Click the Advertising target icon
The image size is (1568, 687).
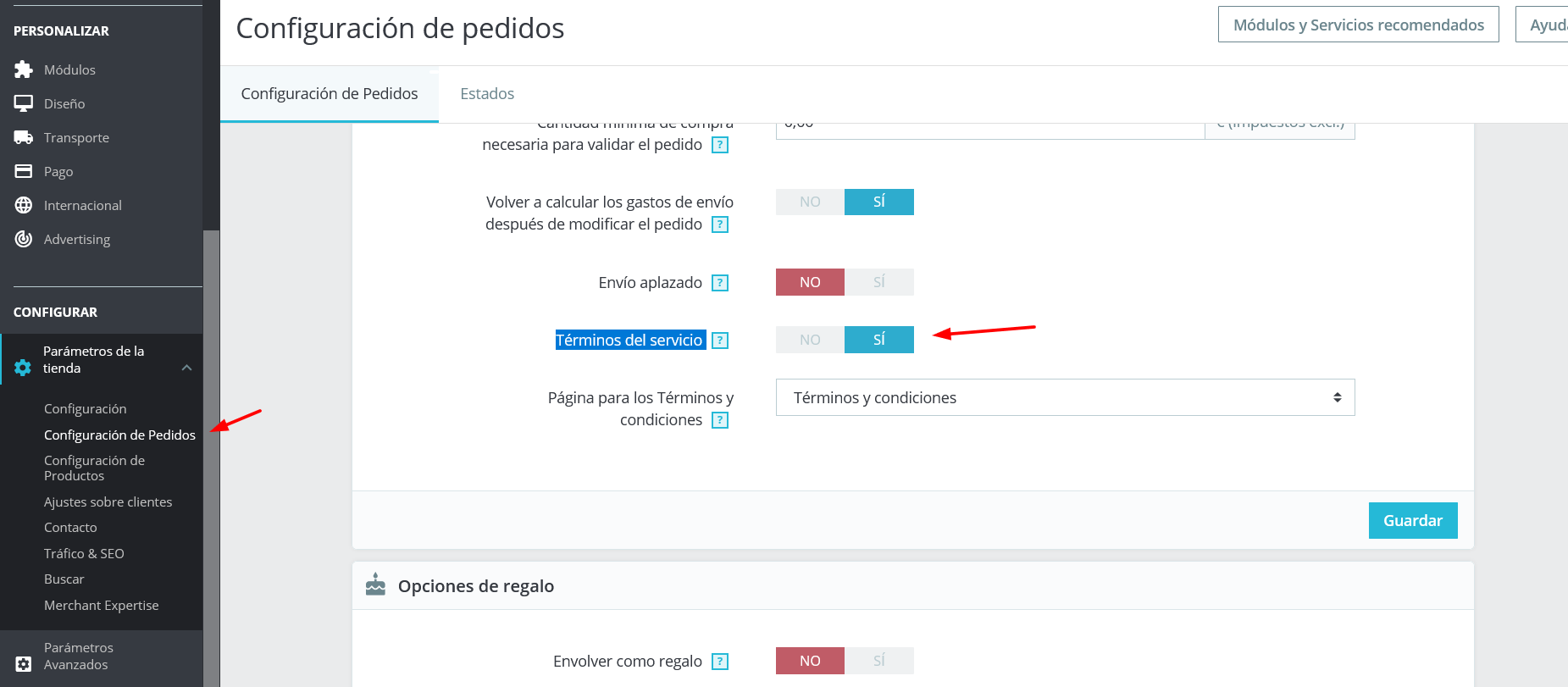tap(24, 239)
